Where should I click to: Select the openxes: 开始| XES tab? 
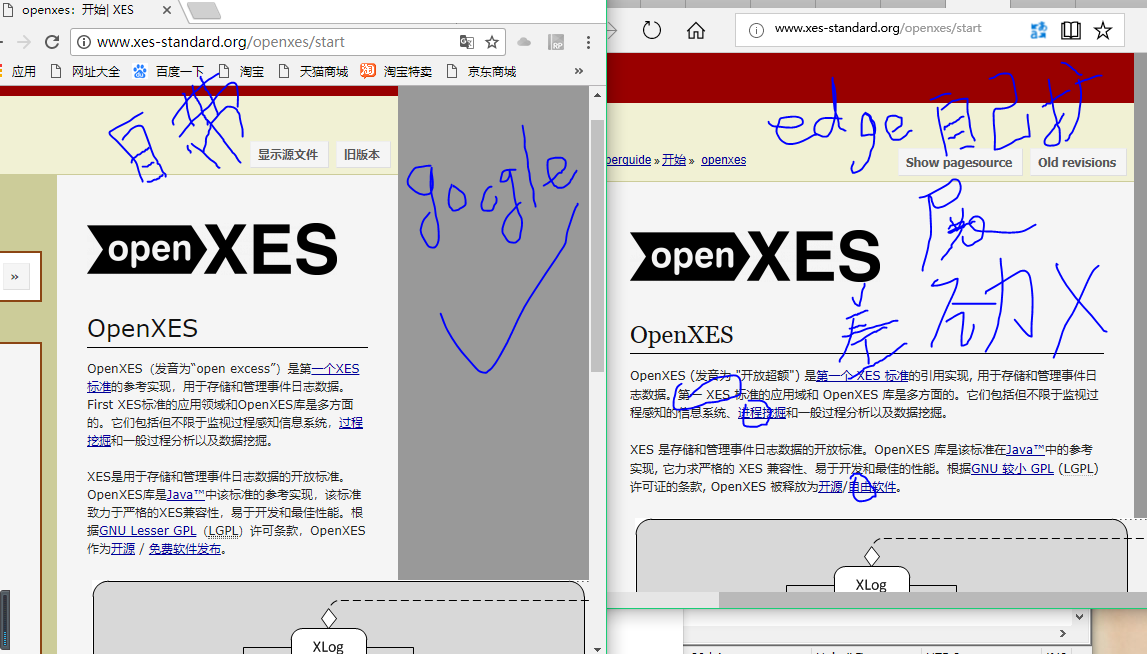(x=78, y=10)
